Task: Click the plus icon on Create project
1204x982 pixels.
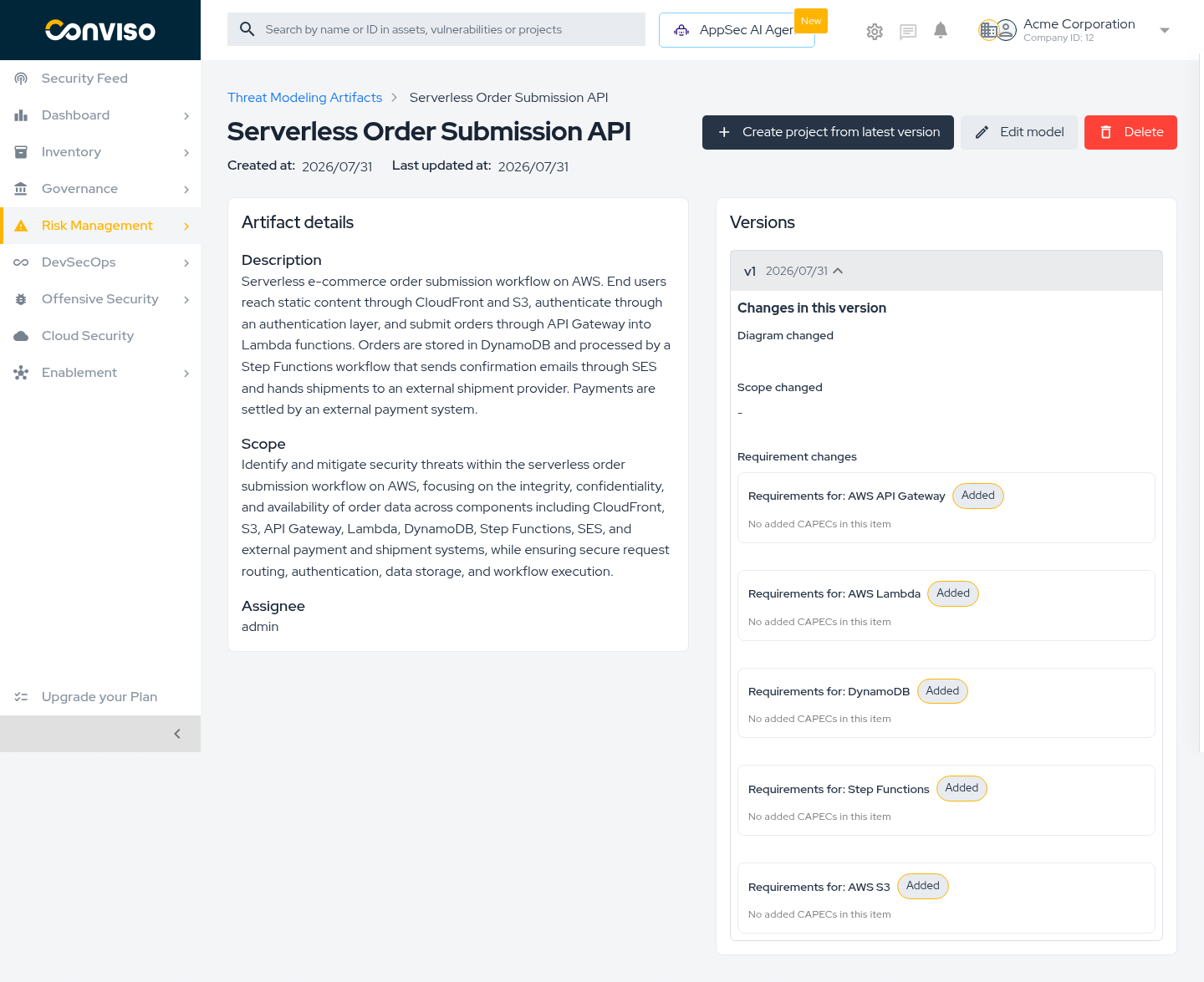Action: (724, 132)
